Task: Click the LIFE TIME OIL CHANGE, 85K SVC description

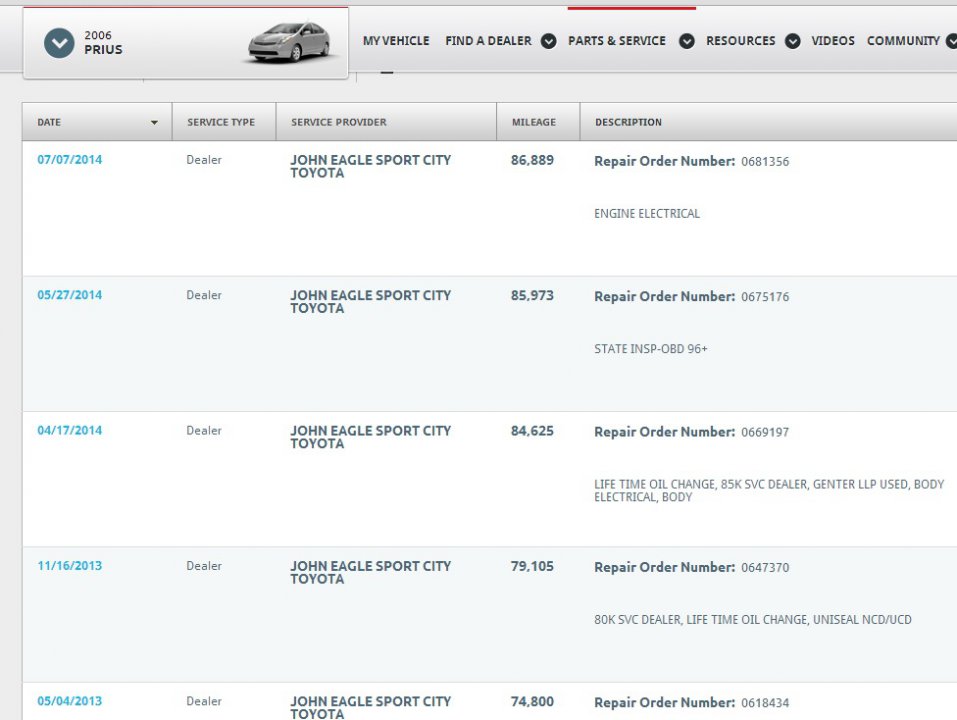Action: (x=769, y=491)
